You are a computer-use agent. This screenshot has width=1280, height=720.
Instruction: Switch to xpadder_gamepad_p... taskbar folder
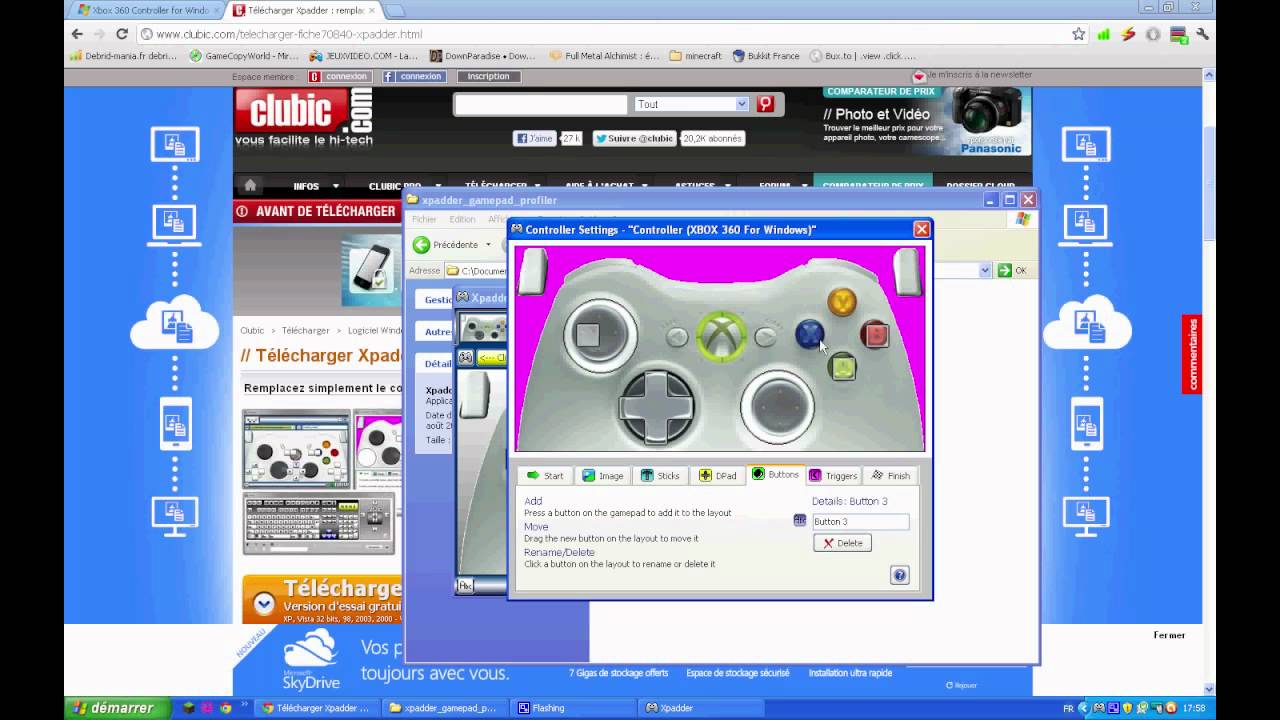coord(444,708)
